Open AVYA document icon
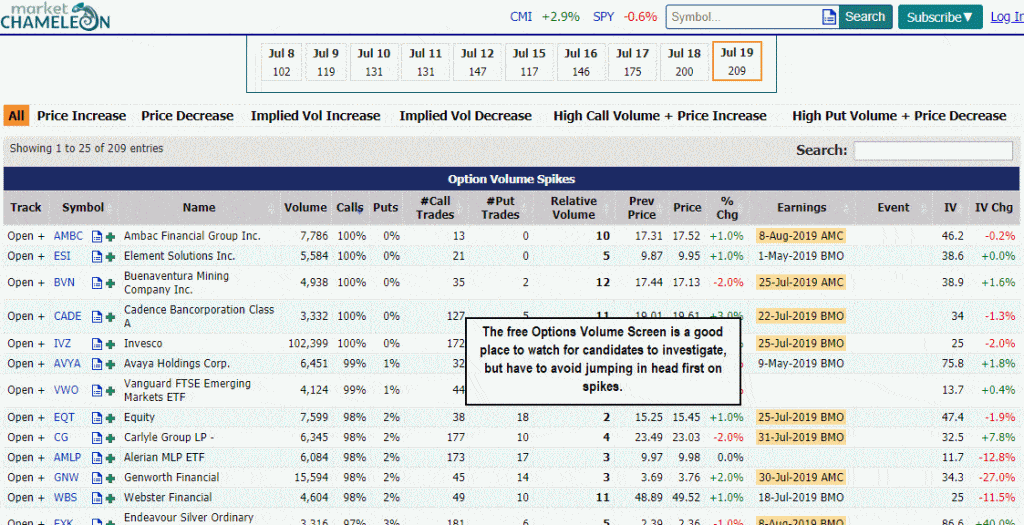The width and height of the screenshot is (1024, 525). [97, 364]
